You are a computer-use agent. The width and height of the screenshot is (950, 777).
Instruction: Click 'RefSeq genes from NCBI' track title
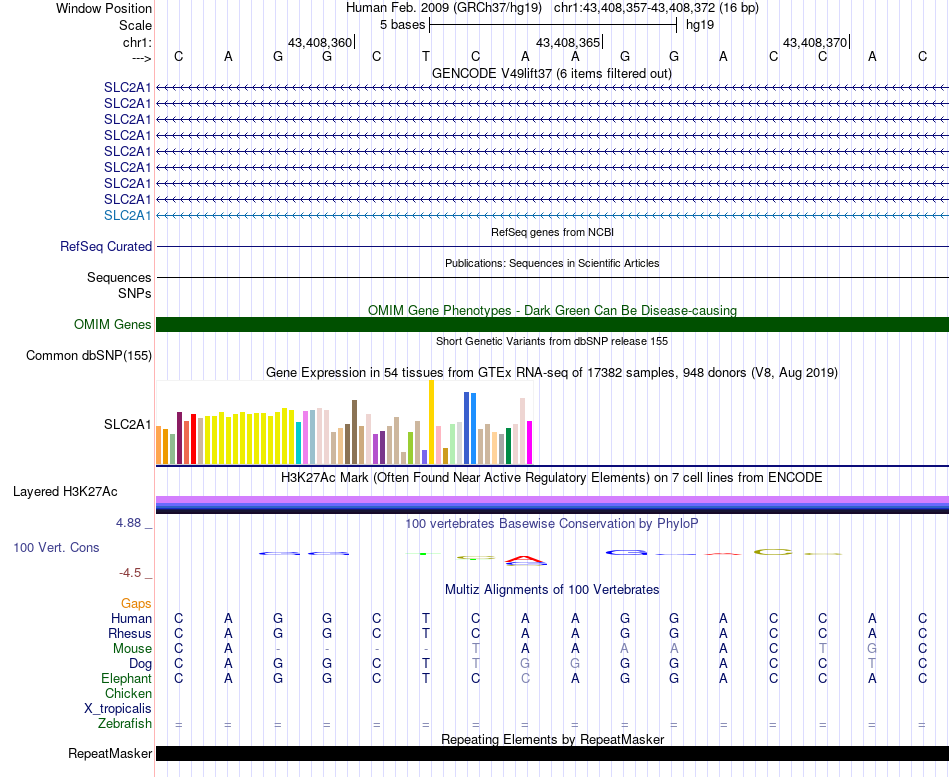(x=552, y=232)
